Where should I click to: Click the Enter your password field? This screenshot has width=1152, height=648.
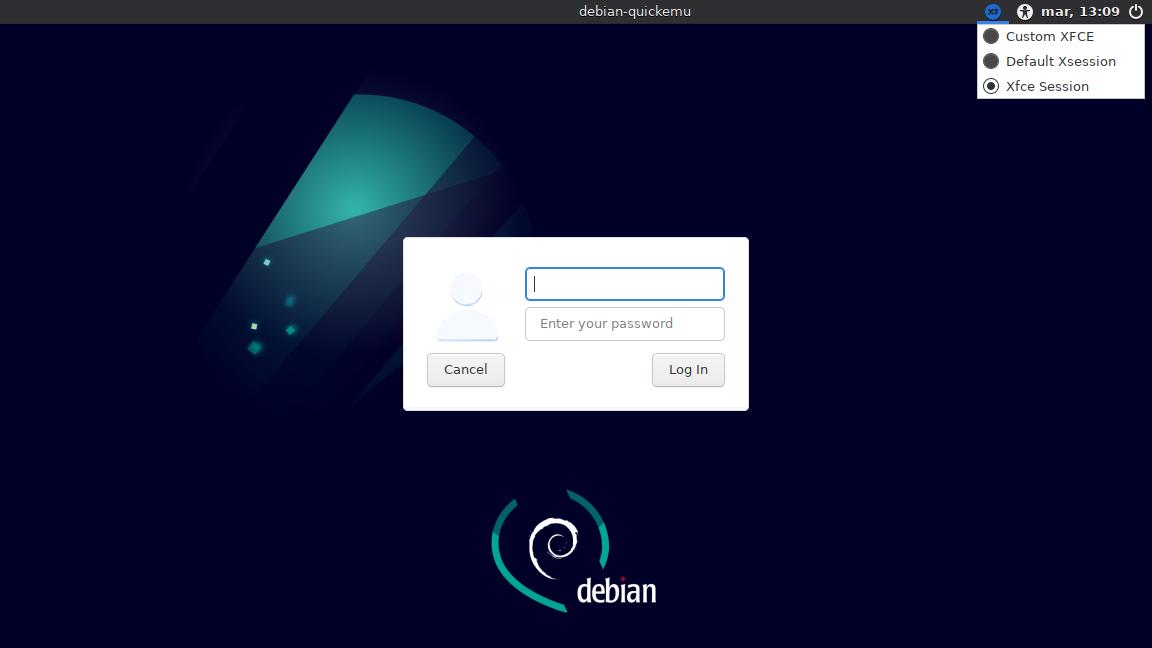click(624, 324)
